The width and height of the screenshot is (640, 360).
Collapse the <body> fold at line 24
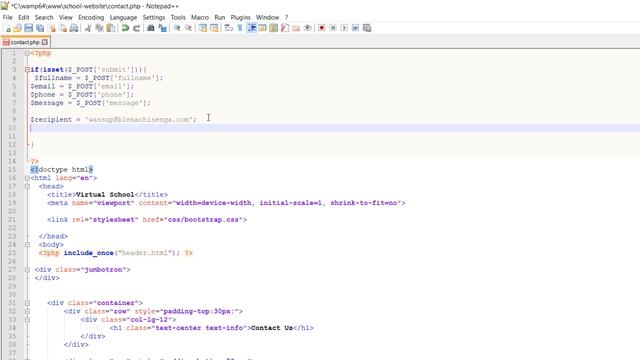coord(27,244)
